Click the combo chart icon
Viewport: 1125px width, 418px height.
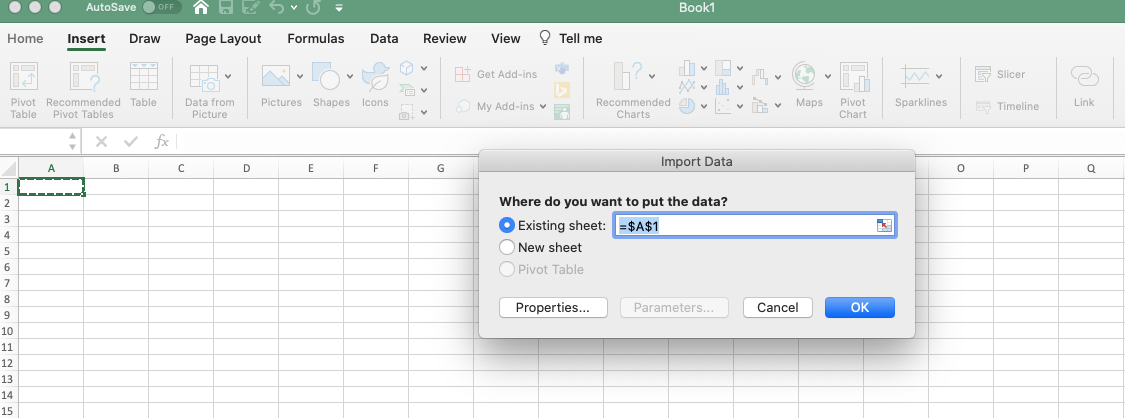pyautogui.click(x=761, y=106)
